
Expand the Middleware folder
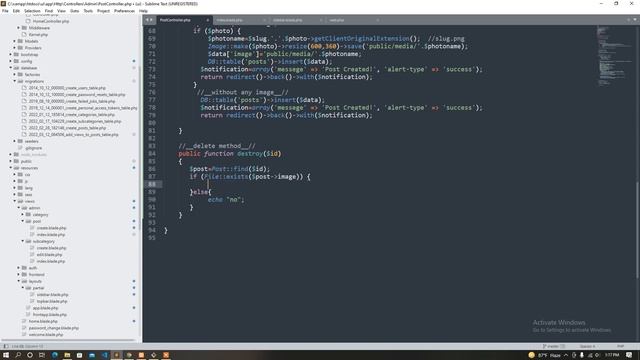coord(18,28)
